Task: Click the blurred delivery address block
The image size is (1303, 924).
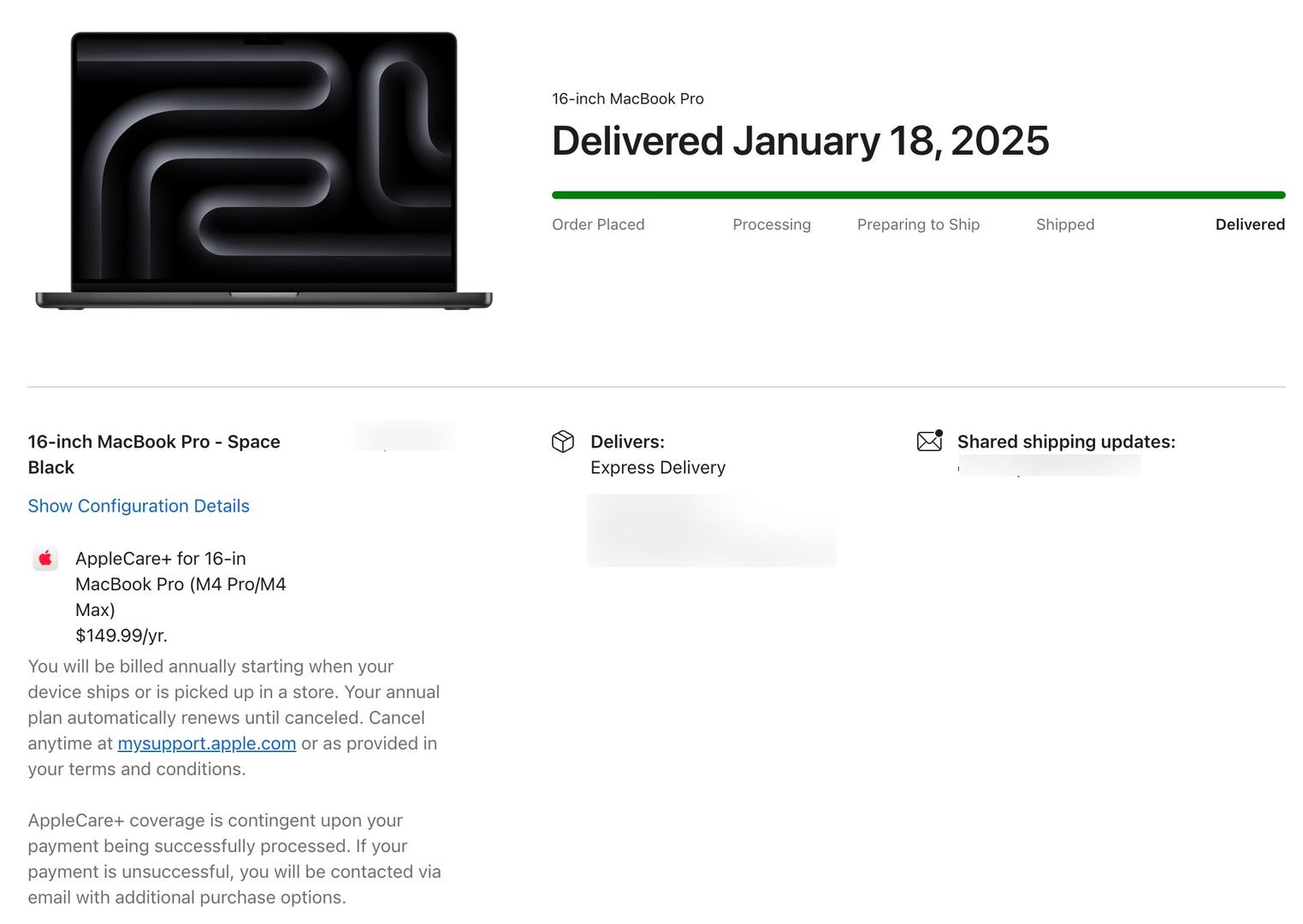Action: pyautogui.click(x=712, y=530)
